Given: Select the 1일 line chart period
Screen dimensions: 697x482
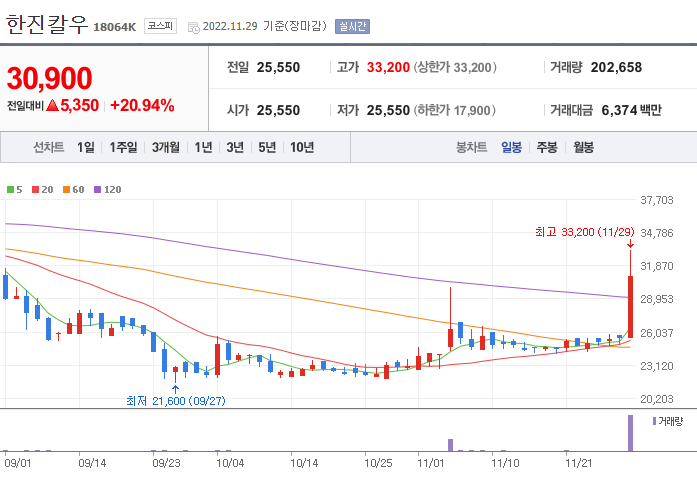Looking at the screenshot, I should pos(86,147).
